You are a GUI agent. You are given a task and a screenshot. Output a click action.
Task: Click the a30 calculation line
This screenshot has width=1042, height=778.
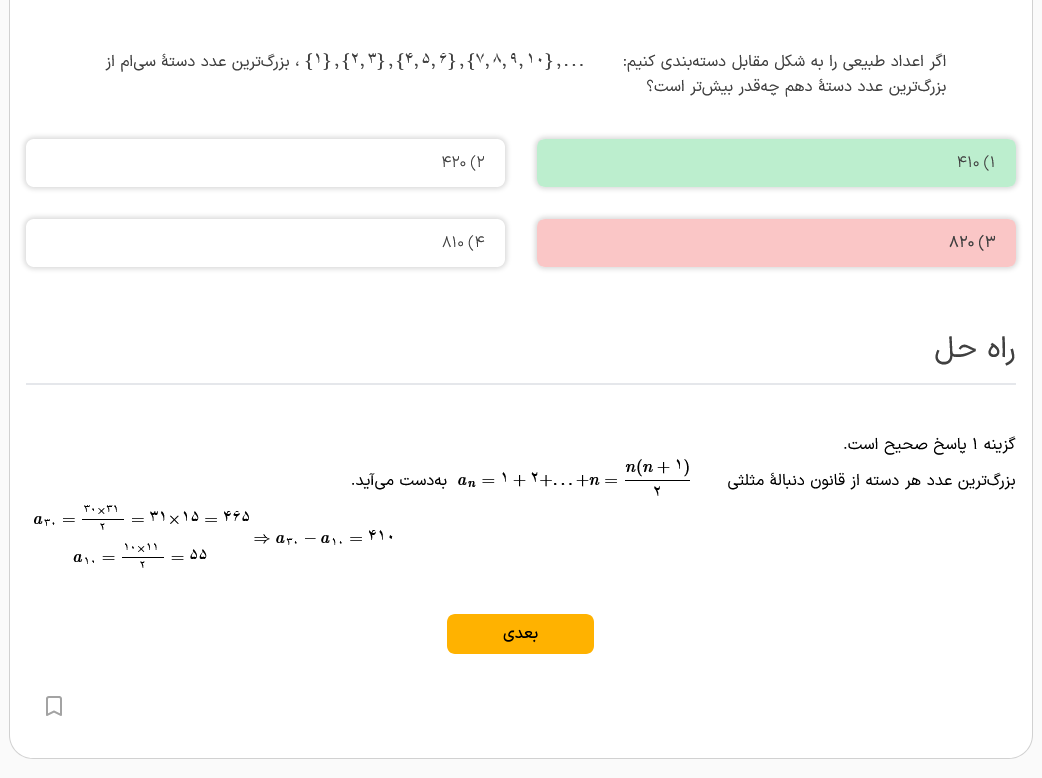[x=141, y=518]
